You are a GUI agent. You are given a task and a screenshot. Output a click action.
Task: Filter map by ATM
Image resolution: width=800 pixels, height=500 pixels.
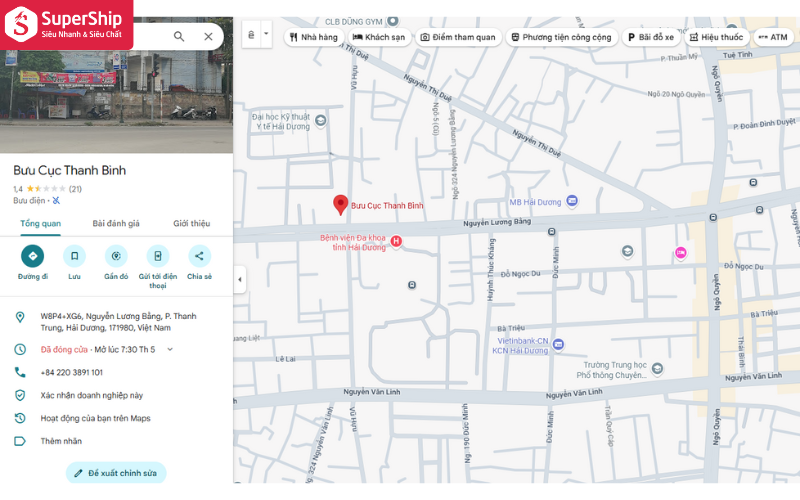(x=773, y=37)
